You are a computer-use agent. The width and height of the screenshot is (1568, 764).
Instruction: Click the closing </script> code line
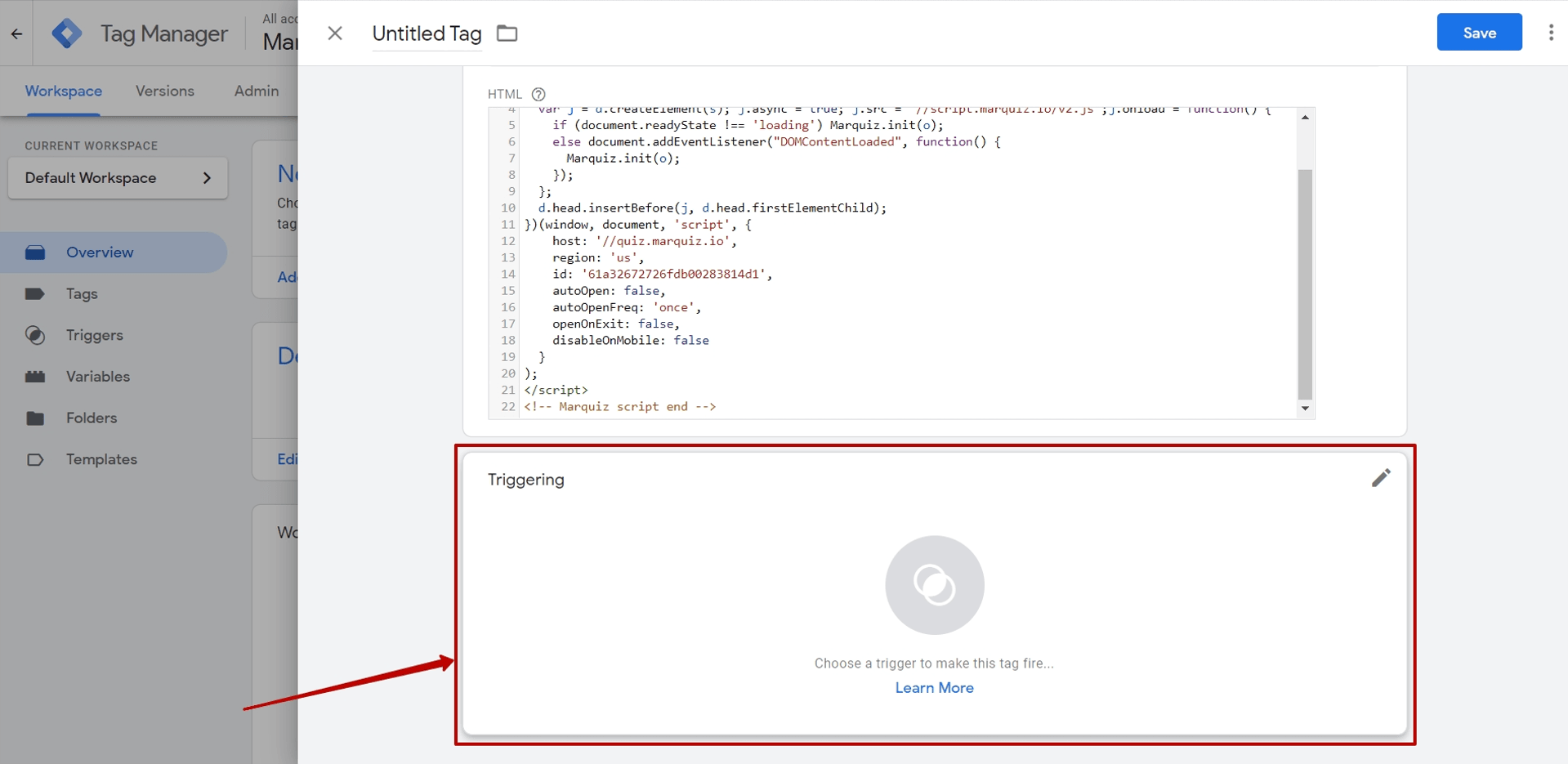tap(556, 390)
